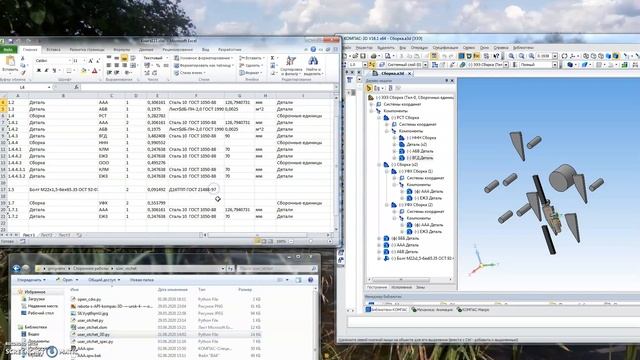The width and height of the screenshot is (640, 360).
Task: Click the Excel help question mark icon
Action: (x=313, y=49)
